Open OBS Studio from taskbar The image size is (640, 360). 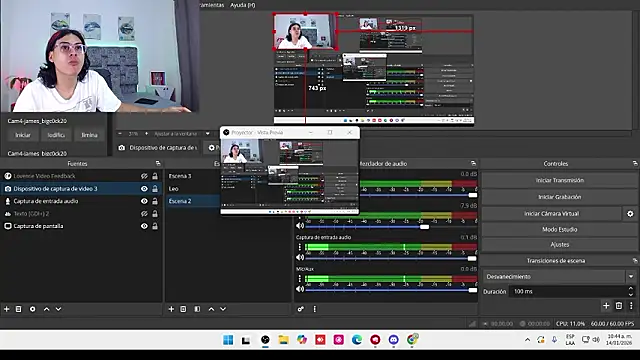(x=265, y=340)
